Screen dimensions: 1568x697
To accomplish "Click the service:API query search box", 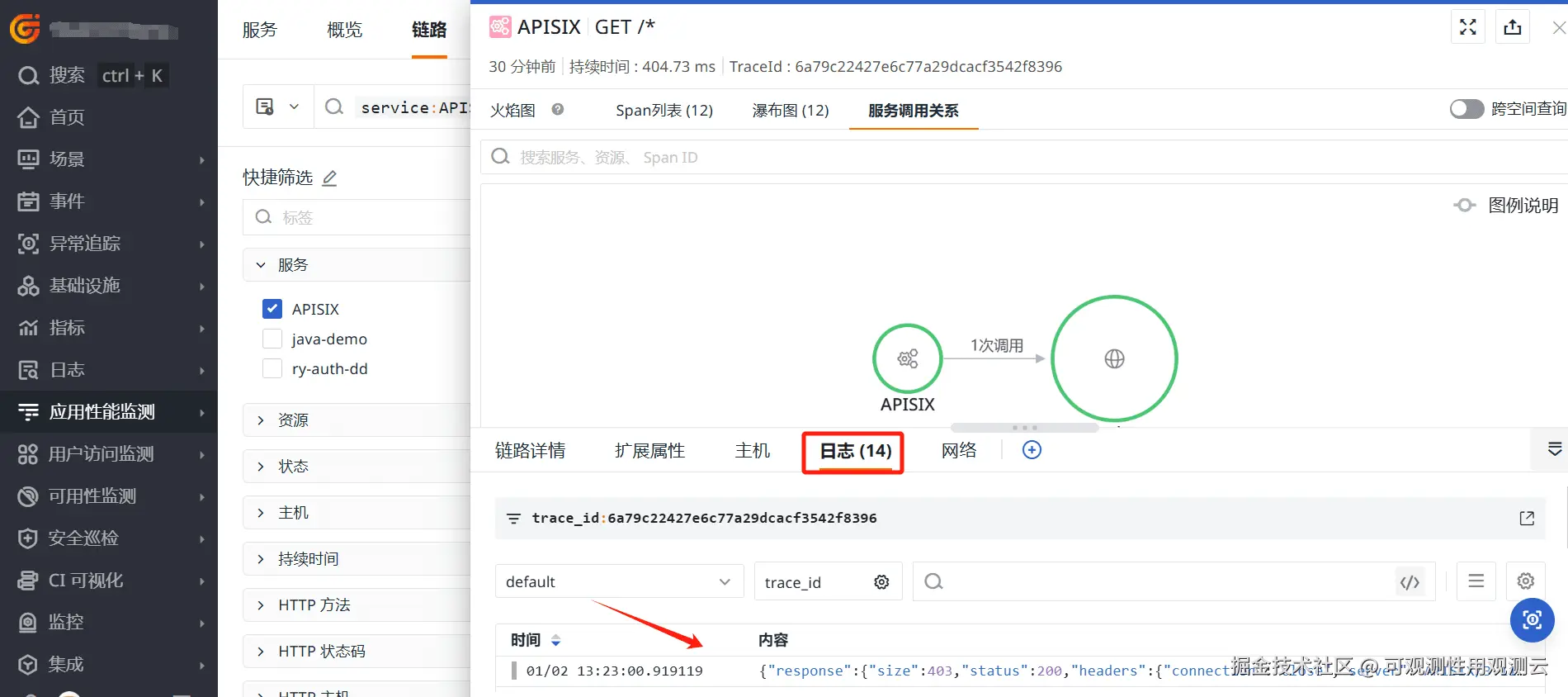I will (x=393, y=107).
